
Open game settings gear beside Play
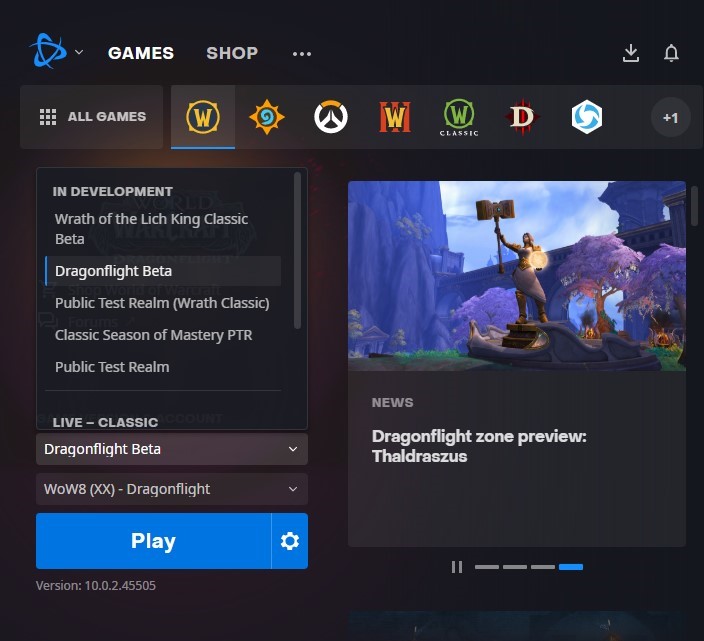coord(290,541)
